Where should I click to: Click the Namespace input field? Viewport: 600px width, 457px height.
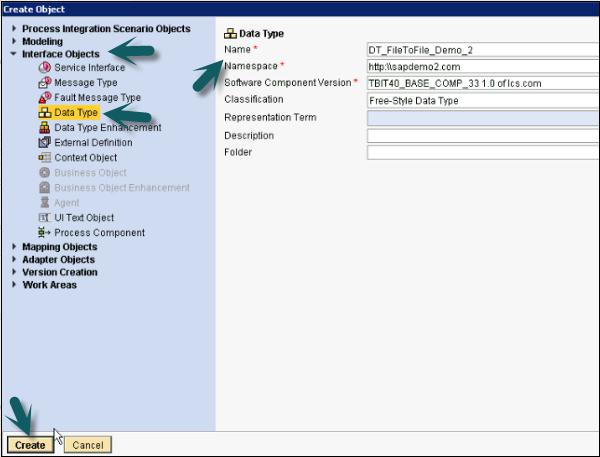[483, 67]
